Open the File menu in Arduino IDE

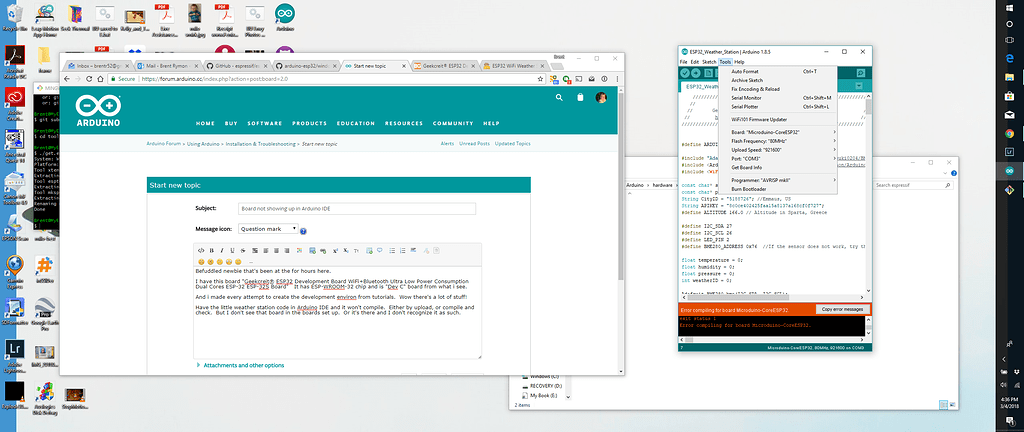684,61
